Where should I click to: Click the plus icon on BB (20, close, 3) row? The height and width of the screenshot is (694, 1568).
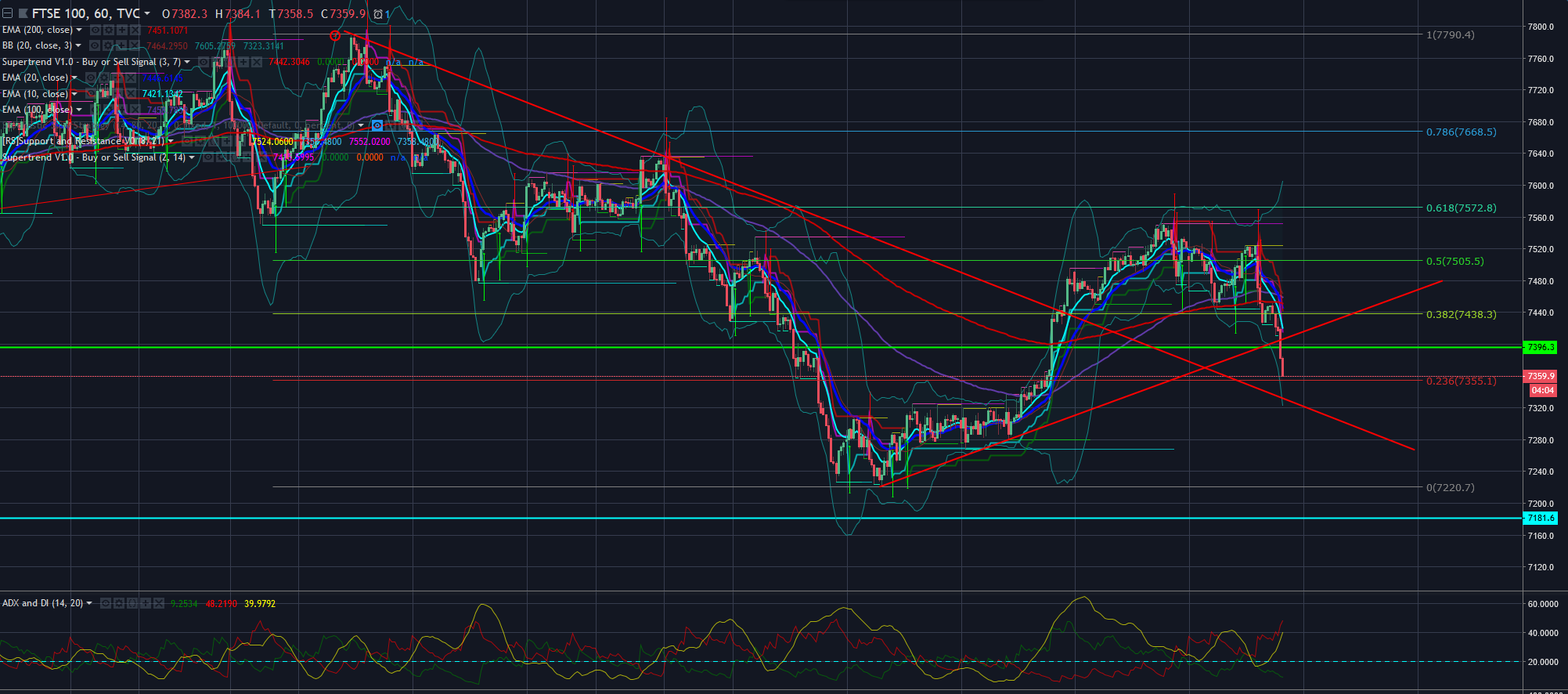coord(121,45)
